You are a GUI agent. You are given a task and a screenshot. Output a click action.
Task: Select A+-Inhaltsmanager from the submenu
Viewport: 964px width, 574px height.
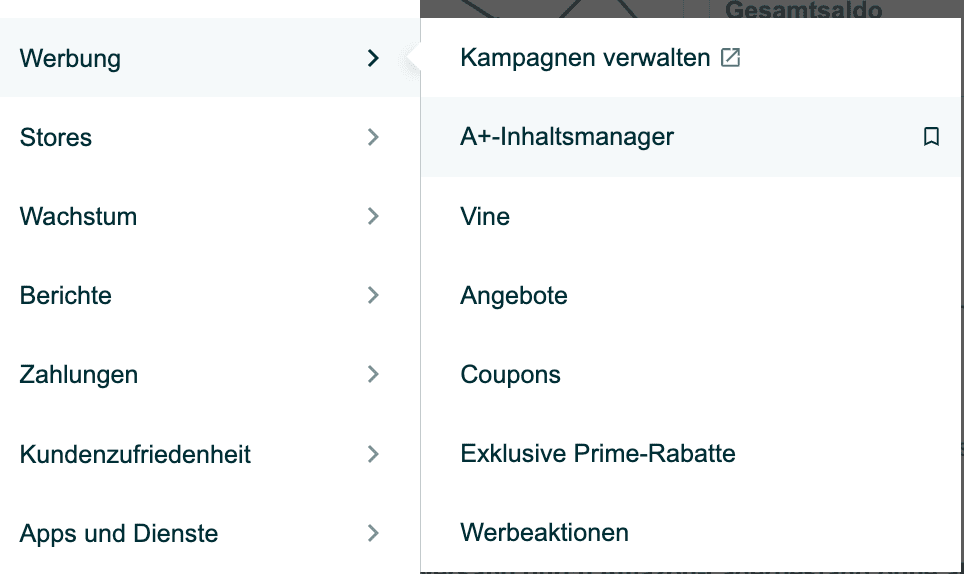pos(567,137)
